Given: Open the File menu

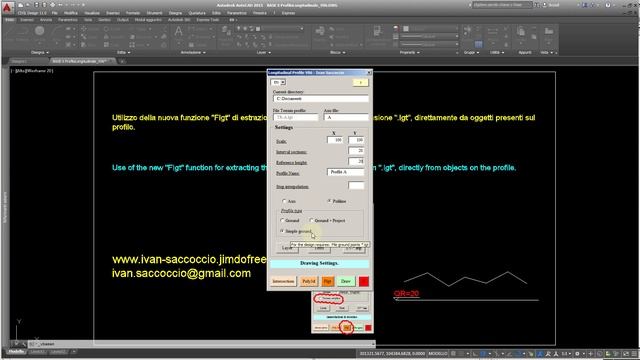Looking at the screenshot, I should pyautogui.click(x=55, y=13).
